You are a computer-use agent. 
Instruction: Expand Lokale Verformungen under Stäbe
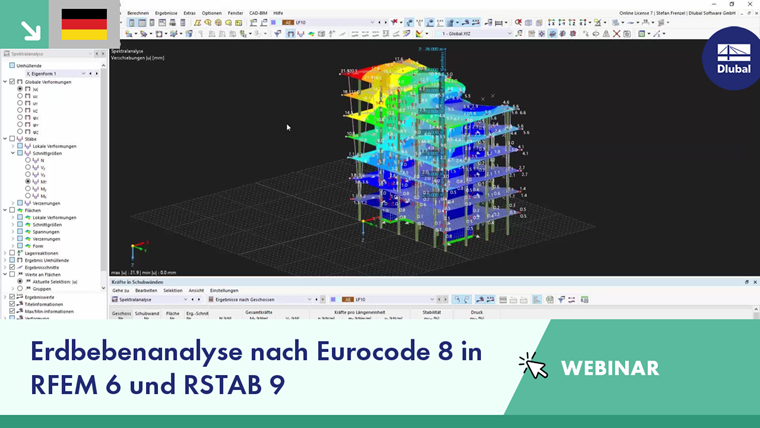click(13, 146)
